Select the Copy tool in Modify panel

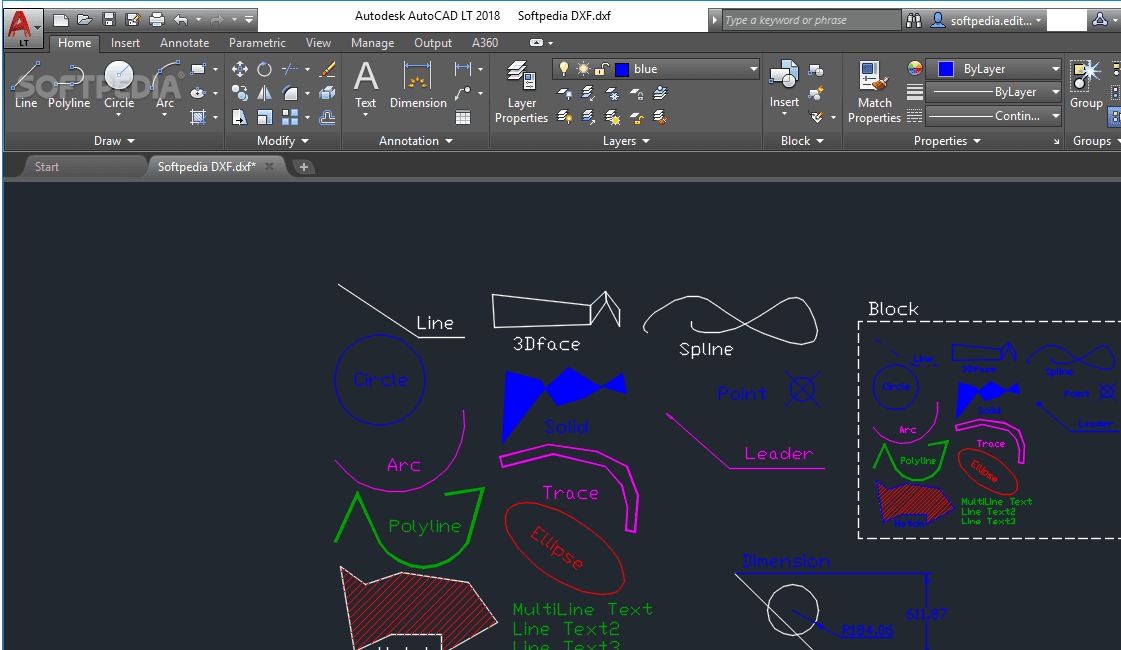[239, 93]
